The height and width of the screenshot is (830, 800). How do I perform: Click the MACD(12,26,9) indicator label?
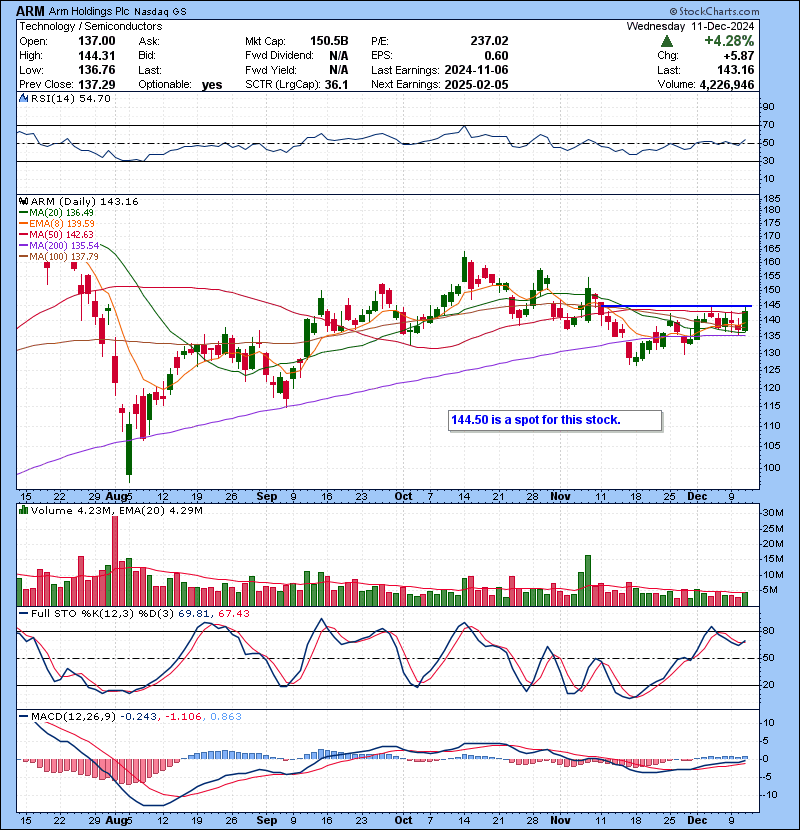pos(73,716)
